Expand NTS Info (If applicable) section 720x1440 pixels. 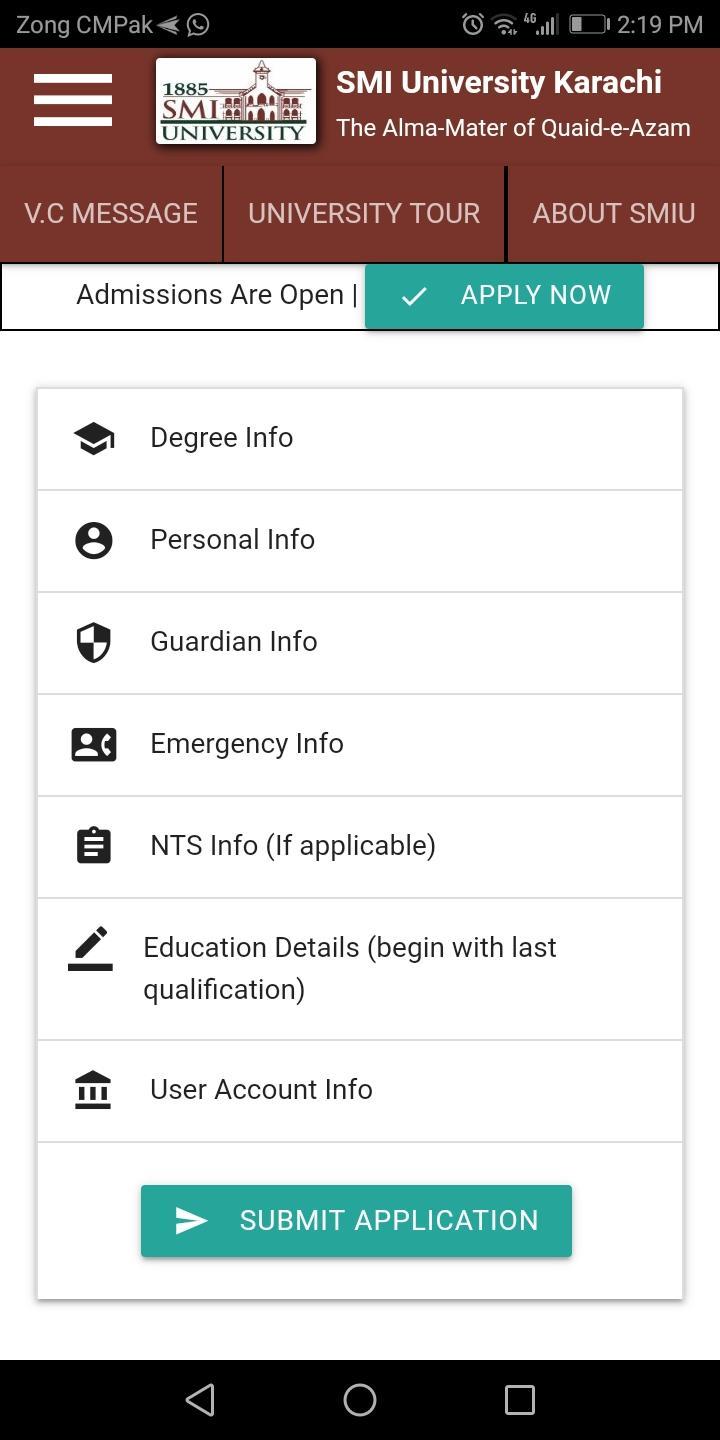[360, 847]
